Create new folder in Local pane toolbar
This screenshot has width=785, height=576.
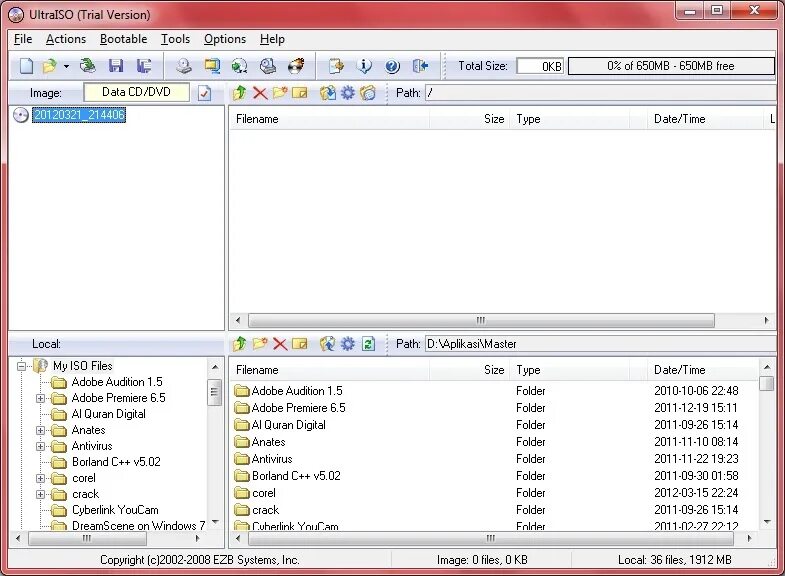point(260,344)
